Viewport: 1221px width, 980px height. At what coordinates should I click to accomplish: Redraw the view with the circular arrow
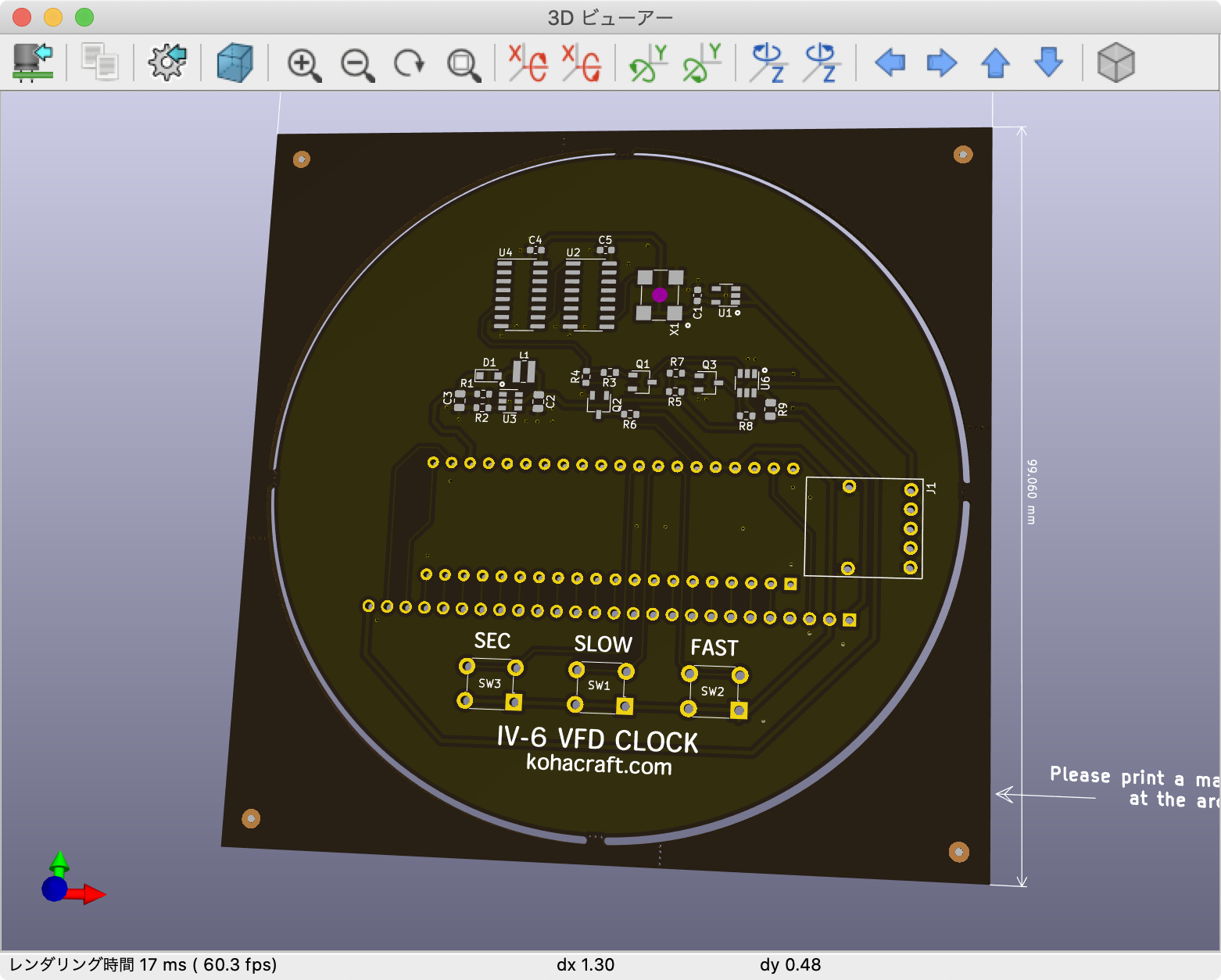click(x=409, y=63)
